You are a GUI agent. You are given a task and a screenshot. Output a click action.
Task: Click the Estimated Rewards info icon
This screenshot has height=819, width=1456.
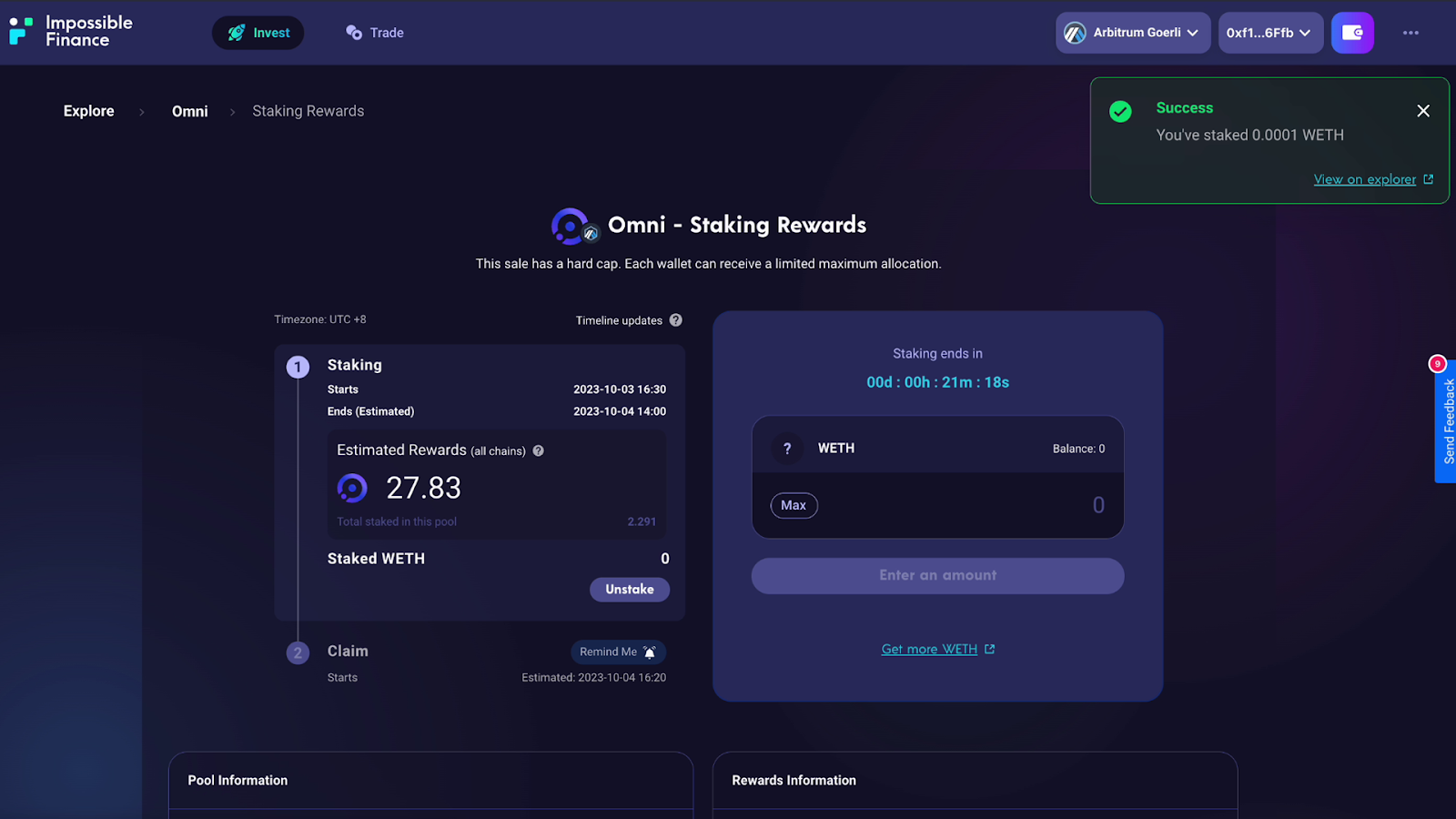[x=539, y=450]
